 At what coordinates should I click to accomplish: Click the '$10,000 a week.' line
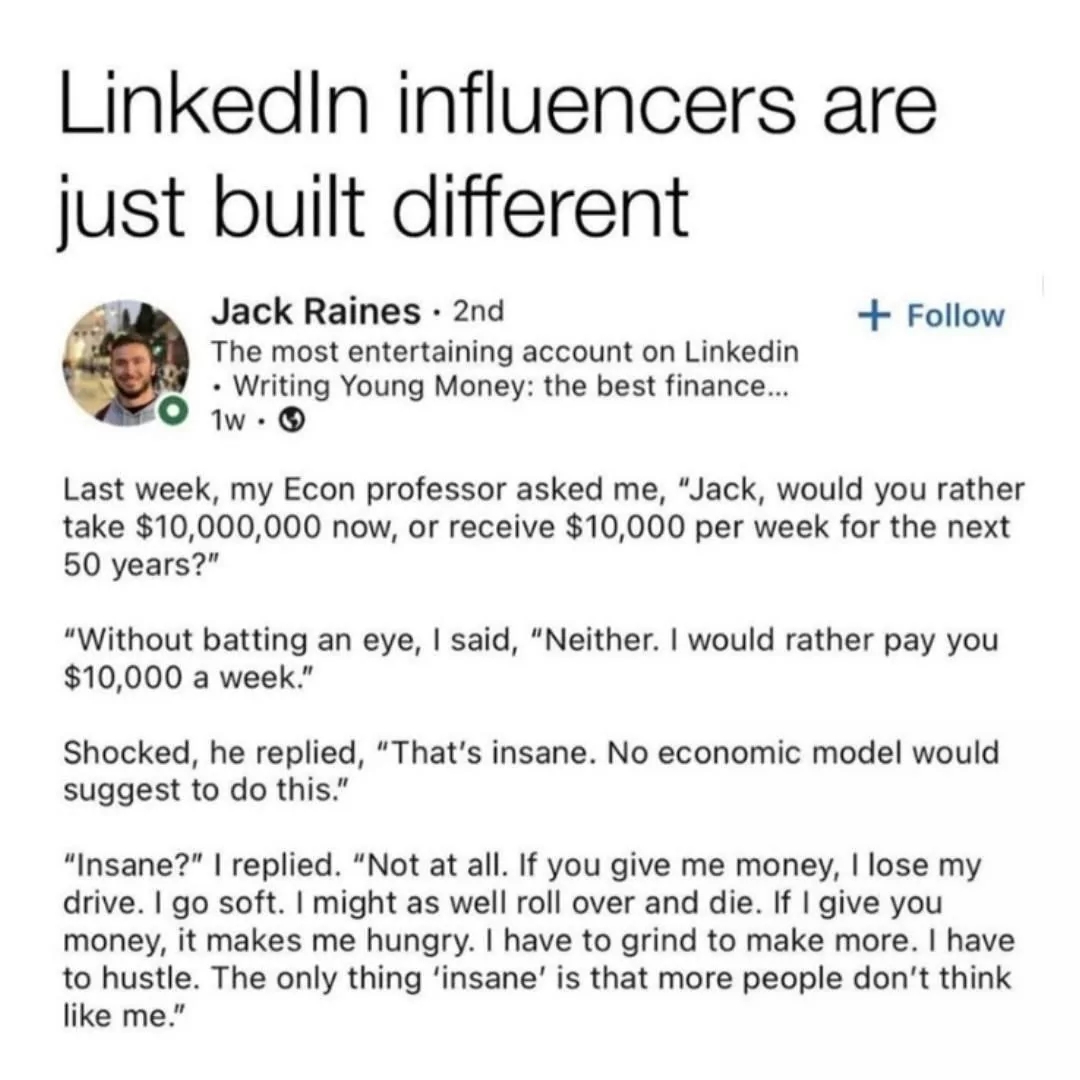189,678
